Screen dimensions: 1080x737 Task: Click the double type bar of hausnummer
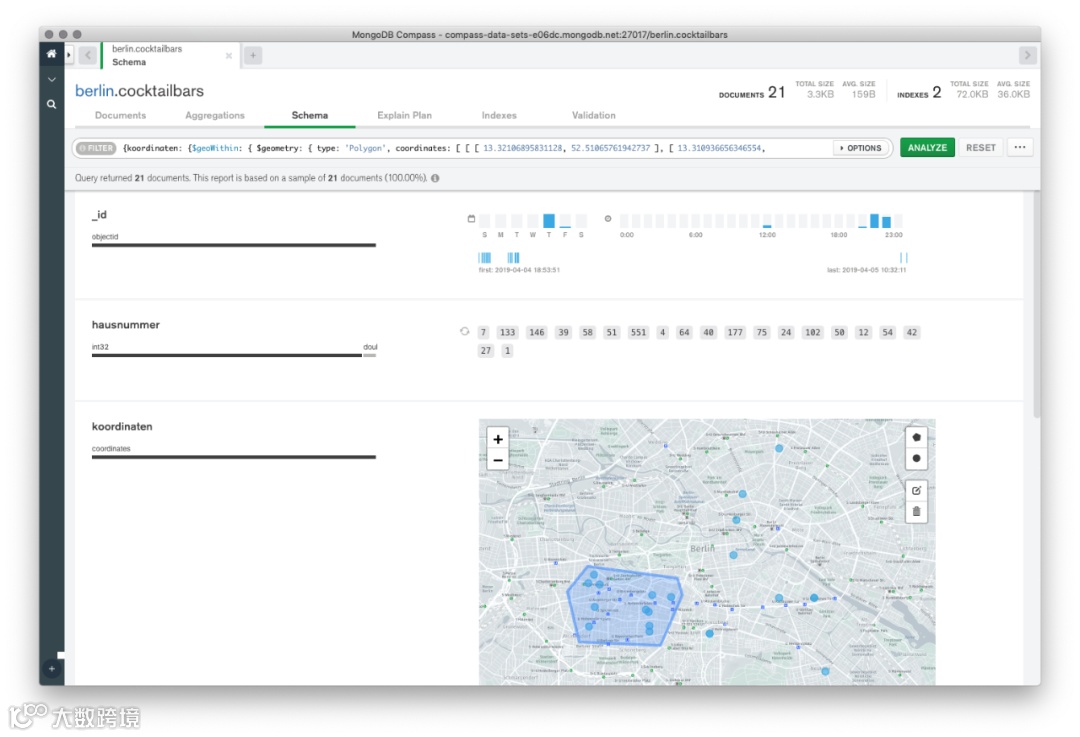click(x=370, y=355)
